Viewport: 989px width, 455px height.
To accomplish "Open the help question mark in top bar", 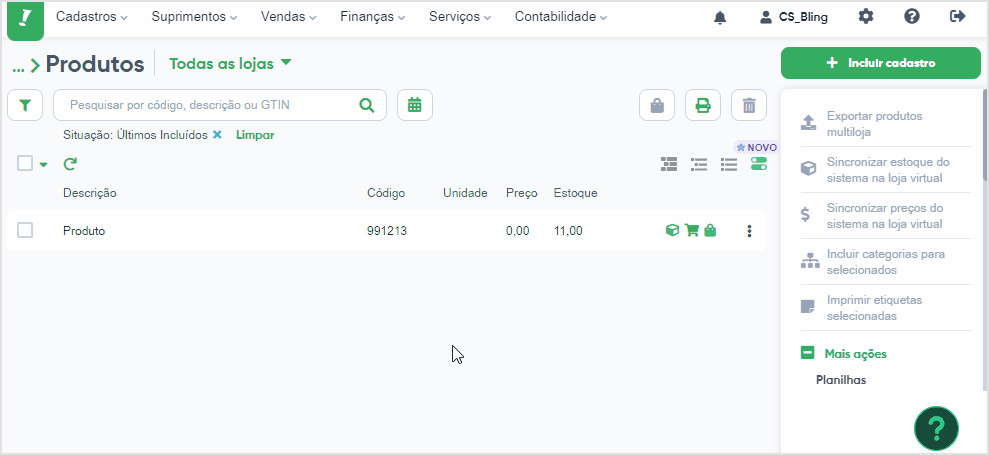I will pos(911,17).
